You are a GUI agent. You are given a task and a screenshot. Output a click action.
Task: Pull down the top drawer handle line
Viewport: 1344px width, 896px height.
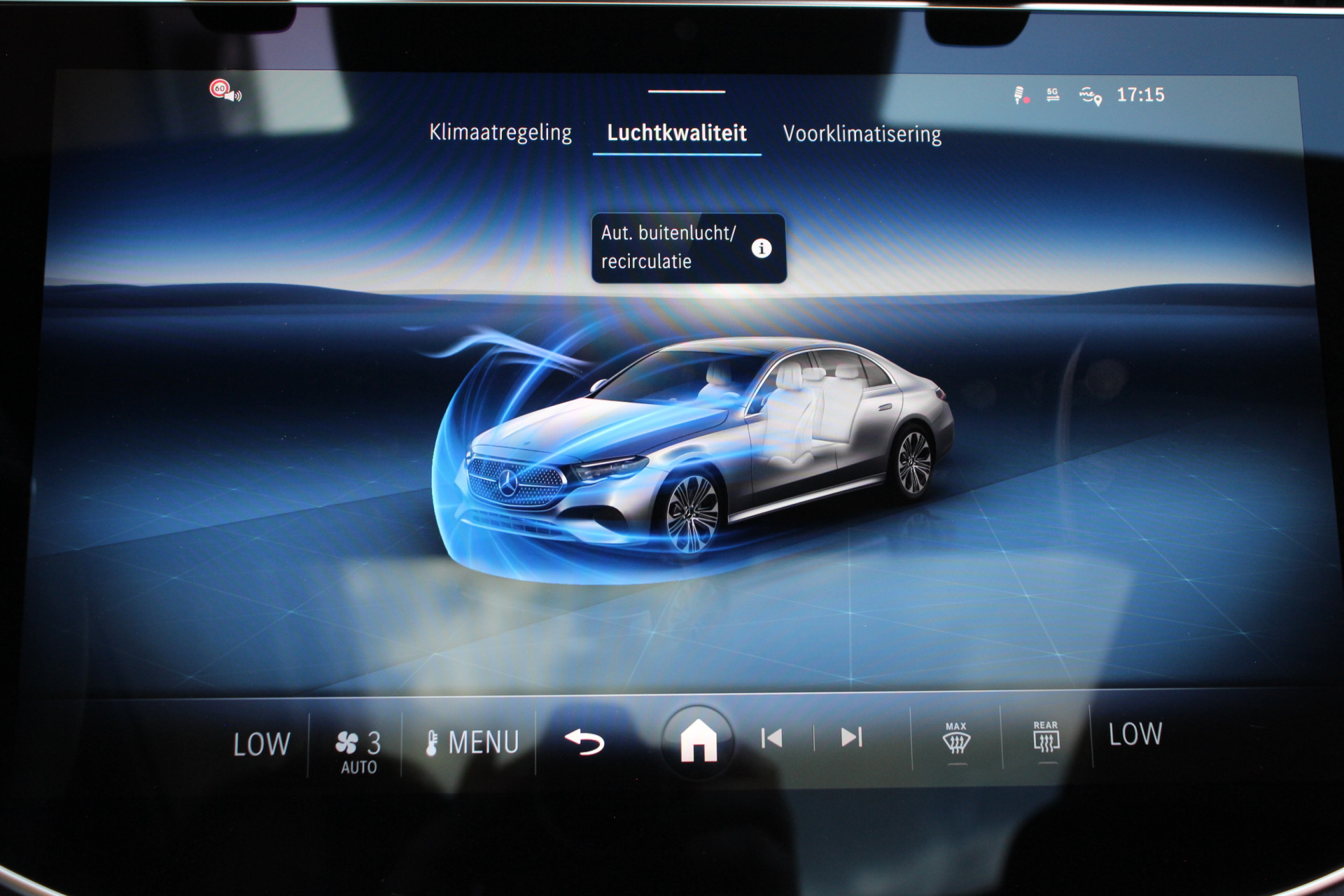(x=686, y=92)
